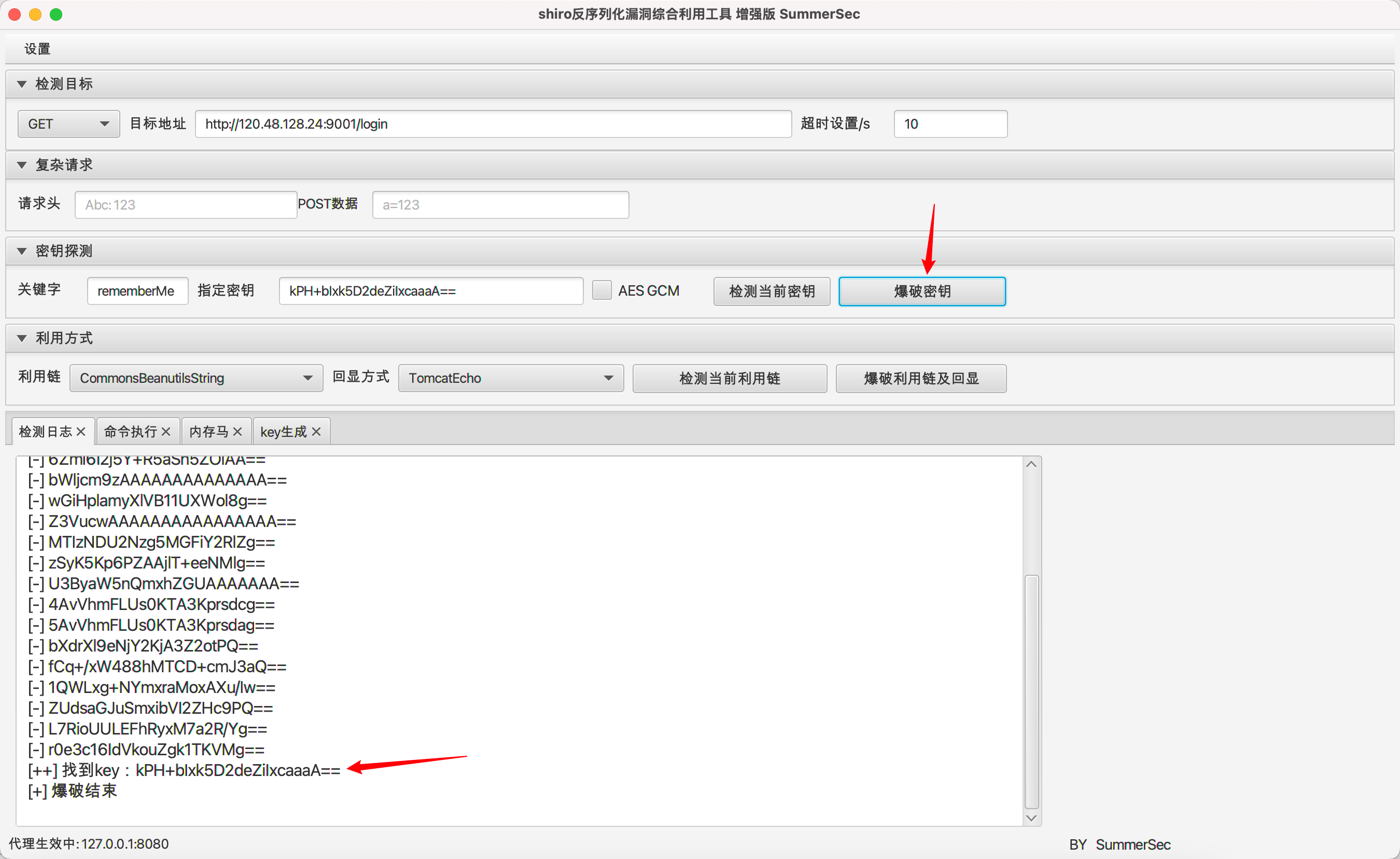Open the GET request method dropdown

click(69, 124)
